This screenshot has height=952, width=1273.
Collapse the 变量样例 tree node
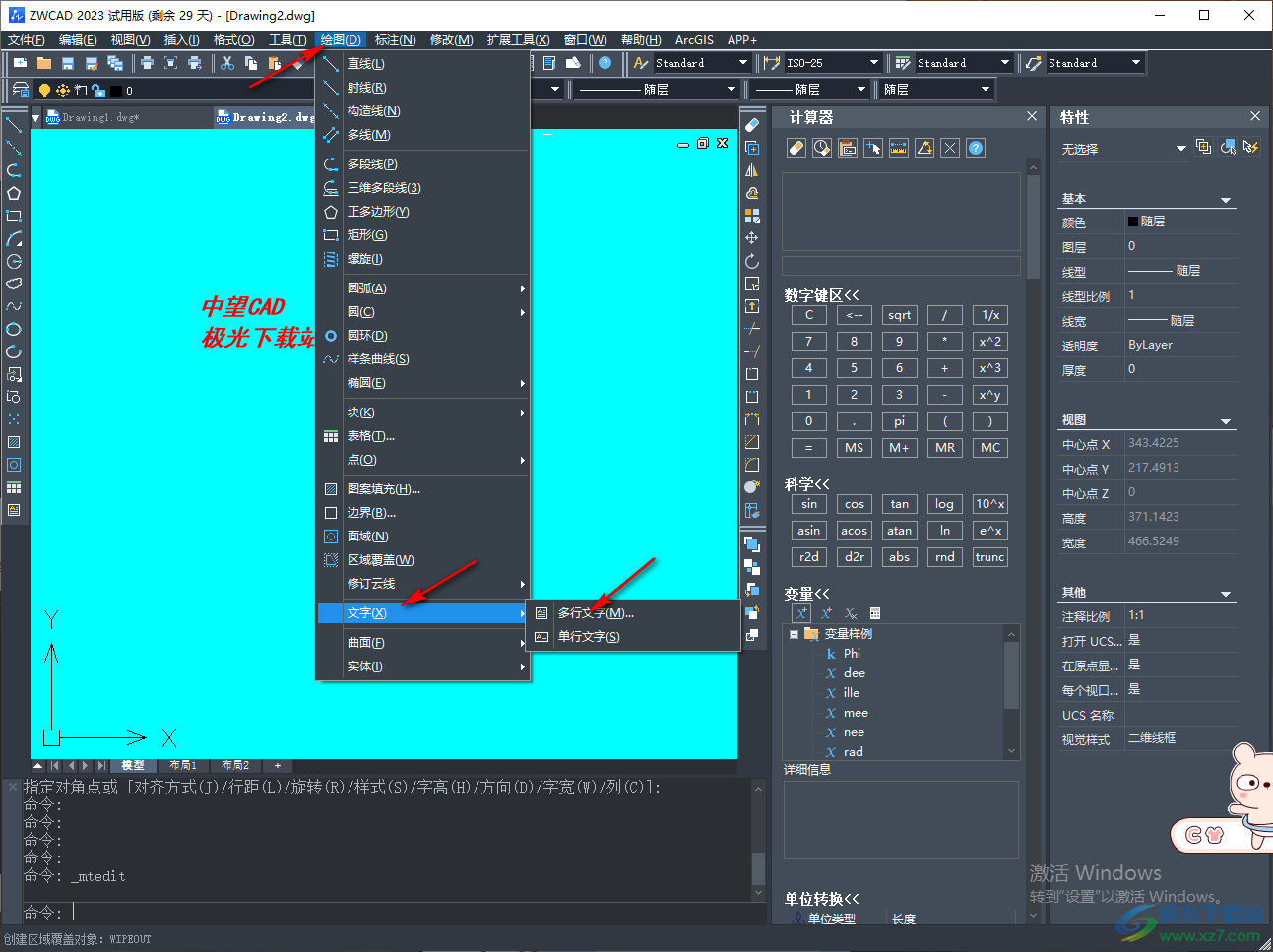click(x=794, y=634)
